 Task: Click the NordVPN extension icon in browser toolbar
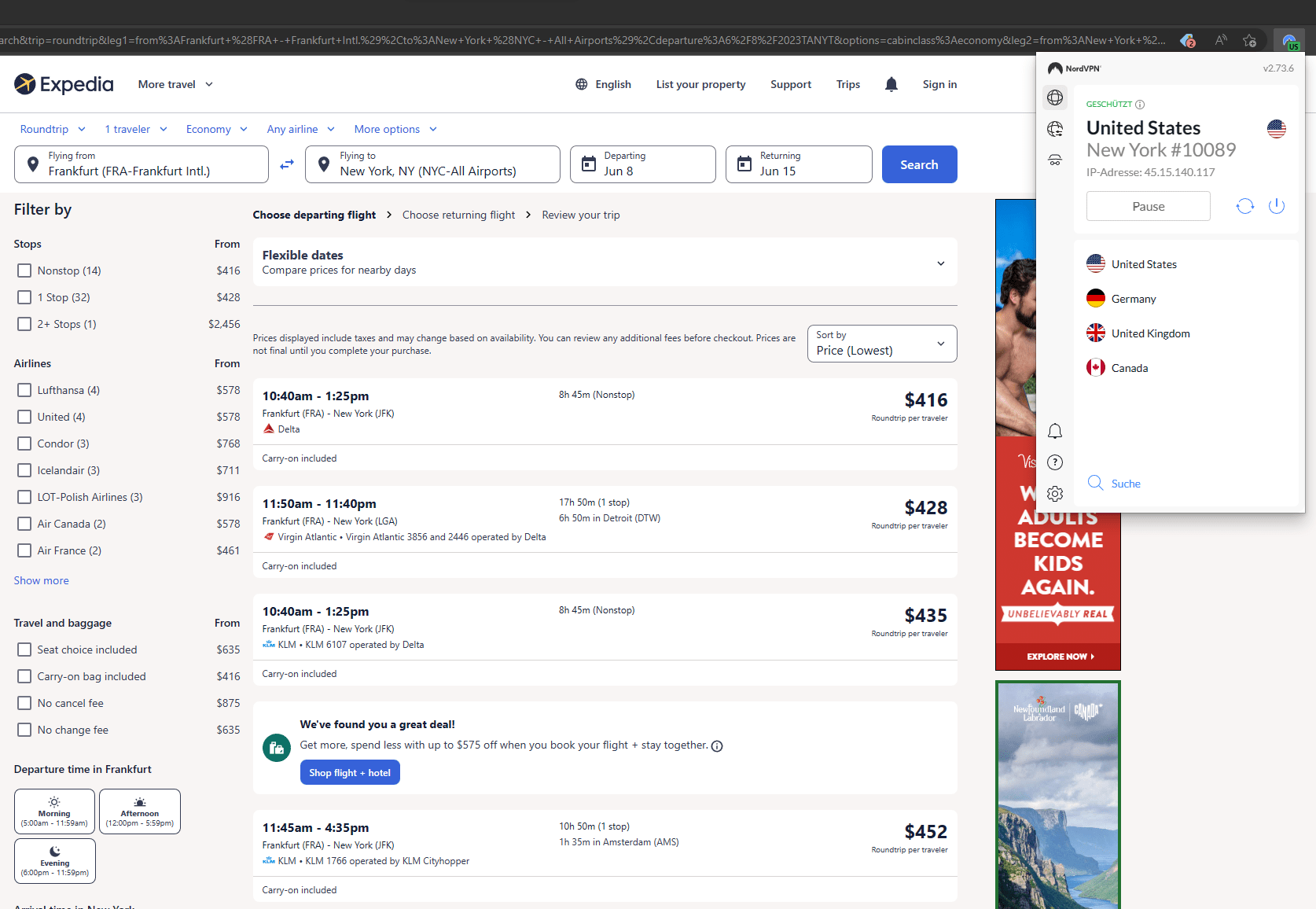point(1289,41)
